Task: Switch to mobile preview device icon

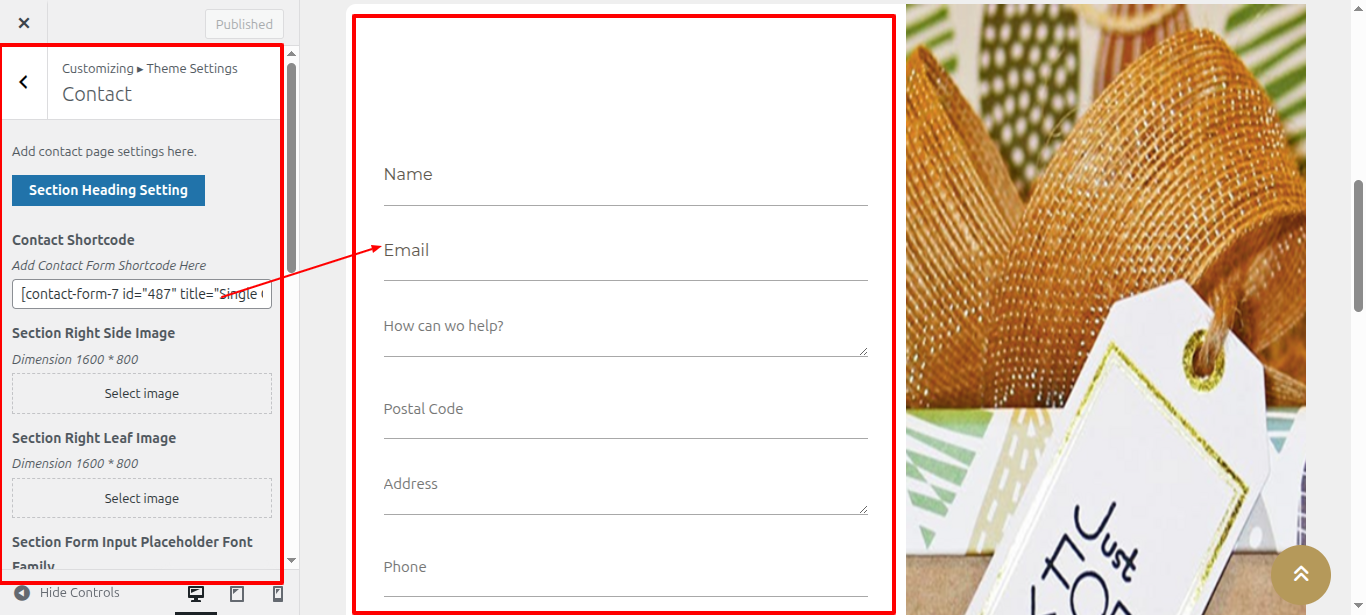Action: point(278,594)
